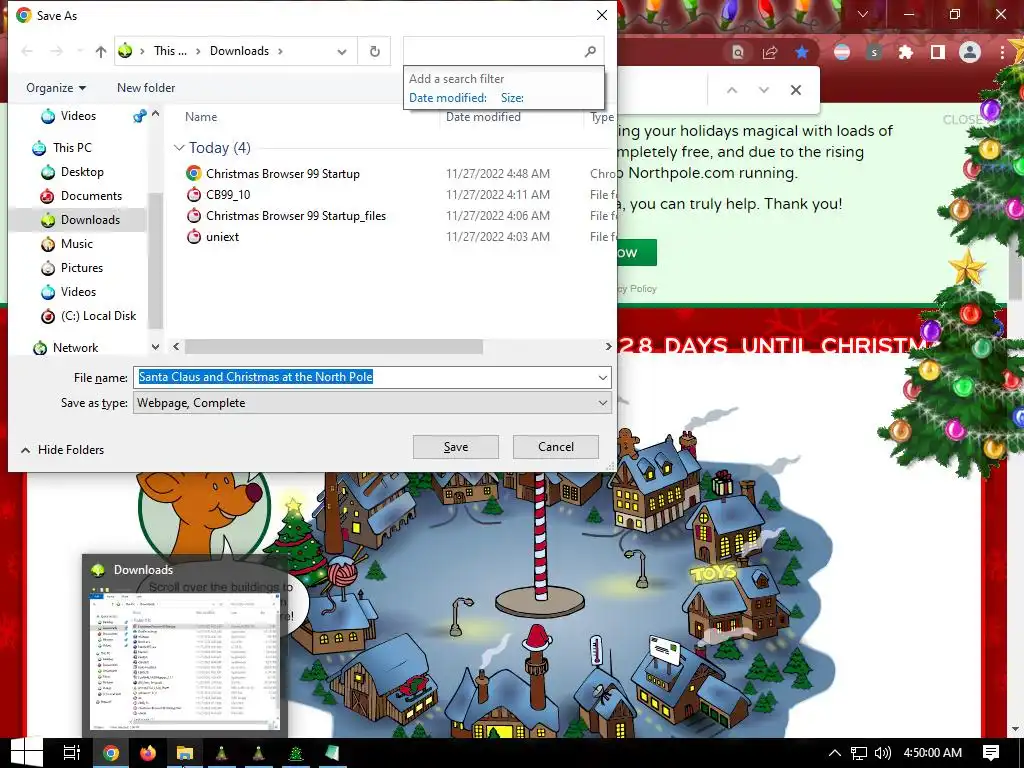Open the notifications icon in the system tray

pos(991,753)
